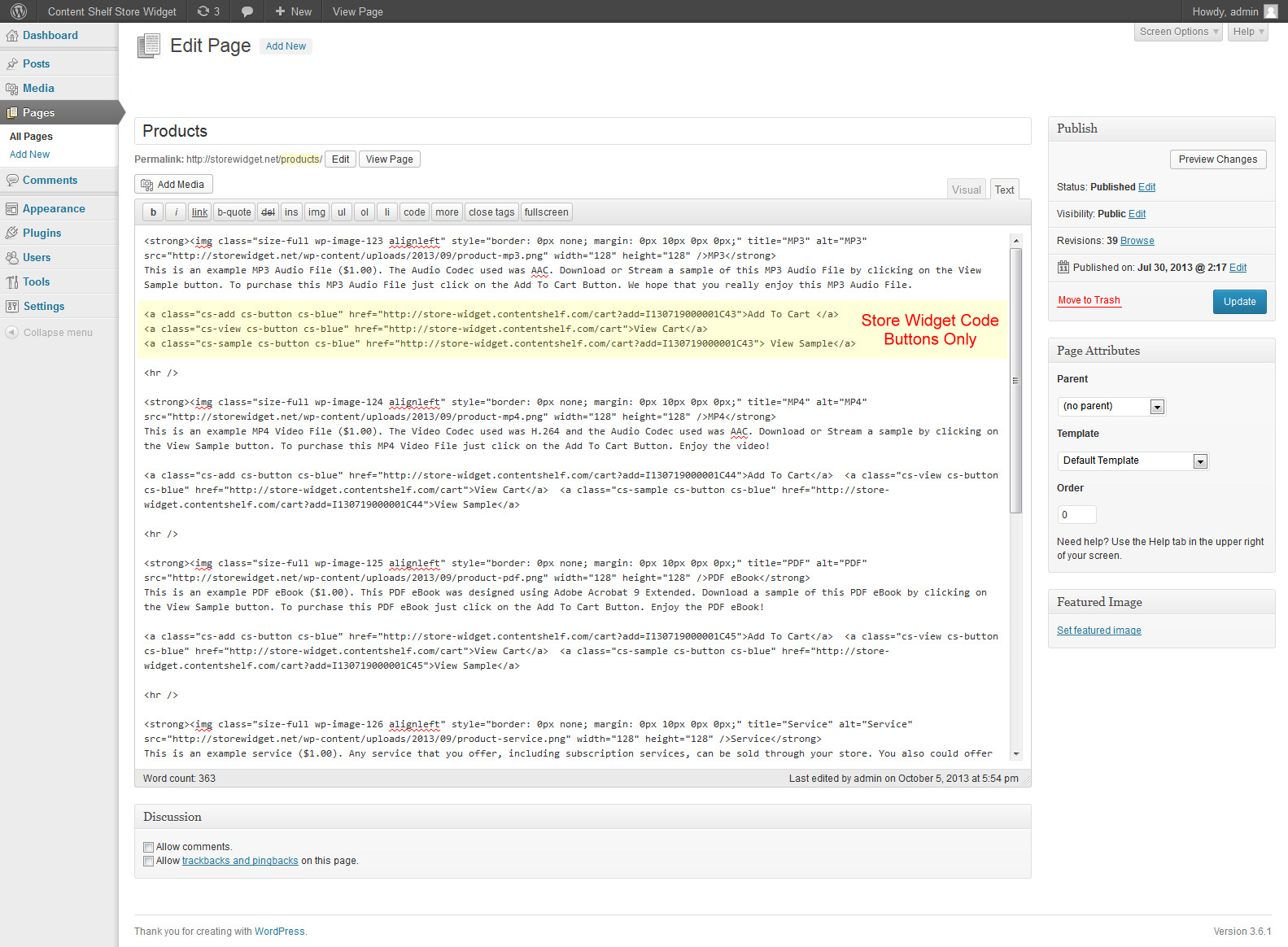The width and height of the screenshot is (1288, 947).
Task: Click the Order number field
Action: tap(1076, 515)
